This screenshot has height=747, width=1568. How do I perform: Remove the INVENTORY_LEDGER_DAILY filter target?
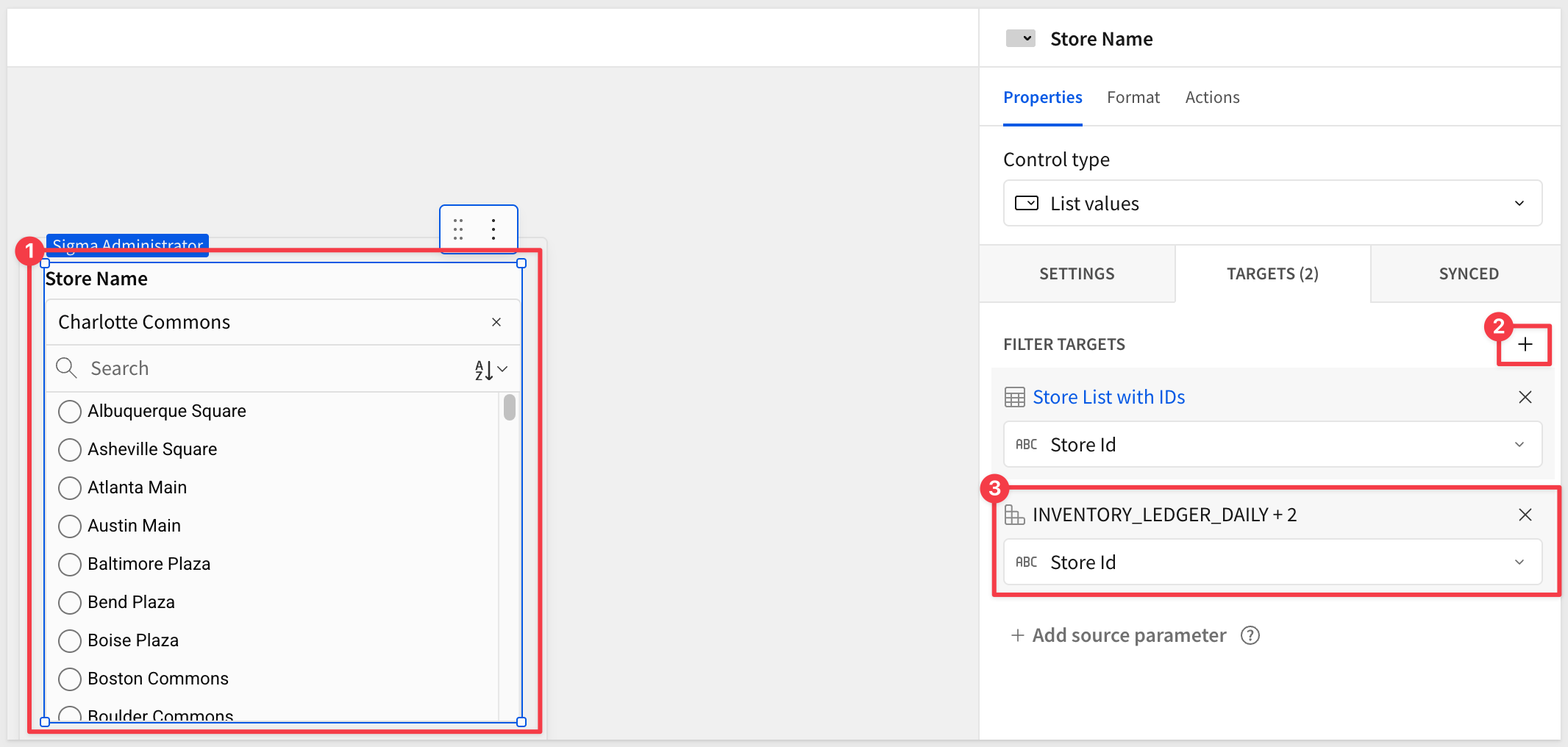click(x=1525, y=515)
